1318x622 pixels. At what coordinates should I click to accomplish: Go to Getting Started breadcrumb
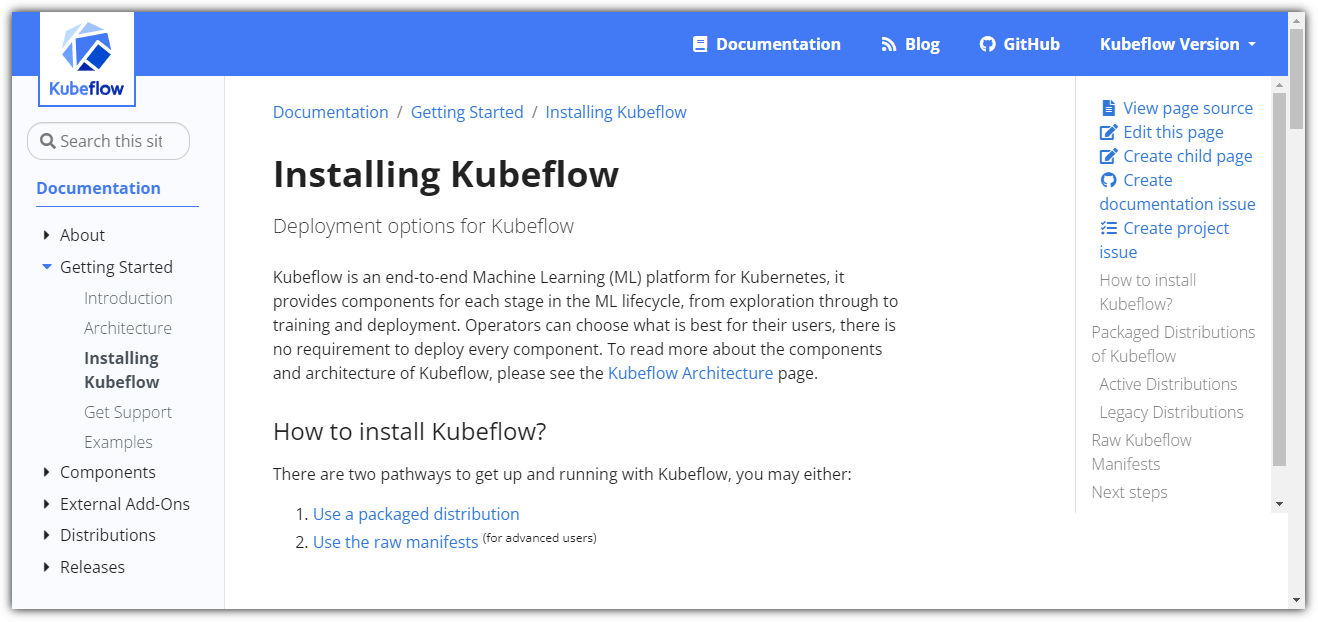[x=467, y=112]
